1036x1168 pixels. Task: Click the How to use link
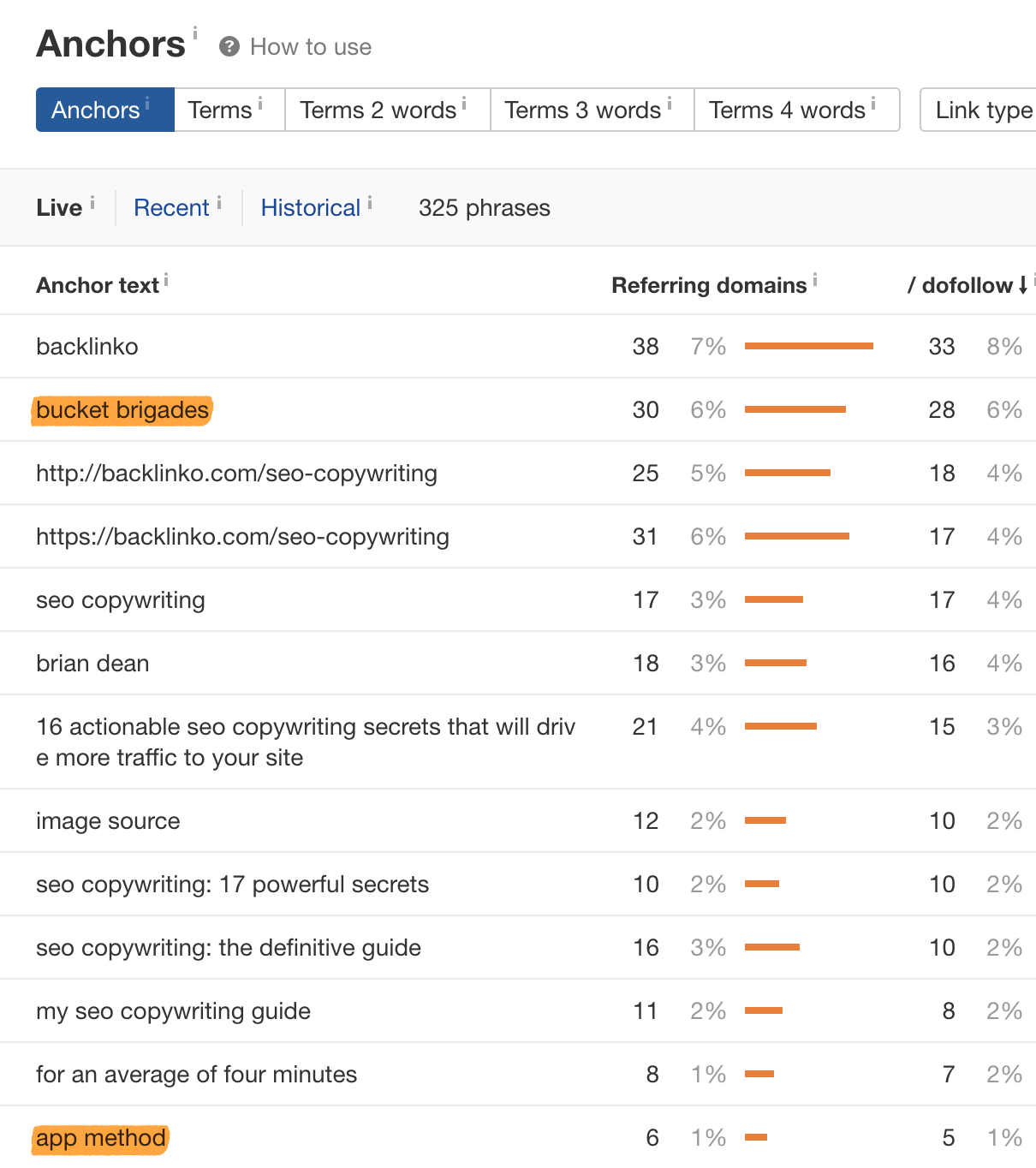[310, 47]
